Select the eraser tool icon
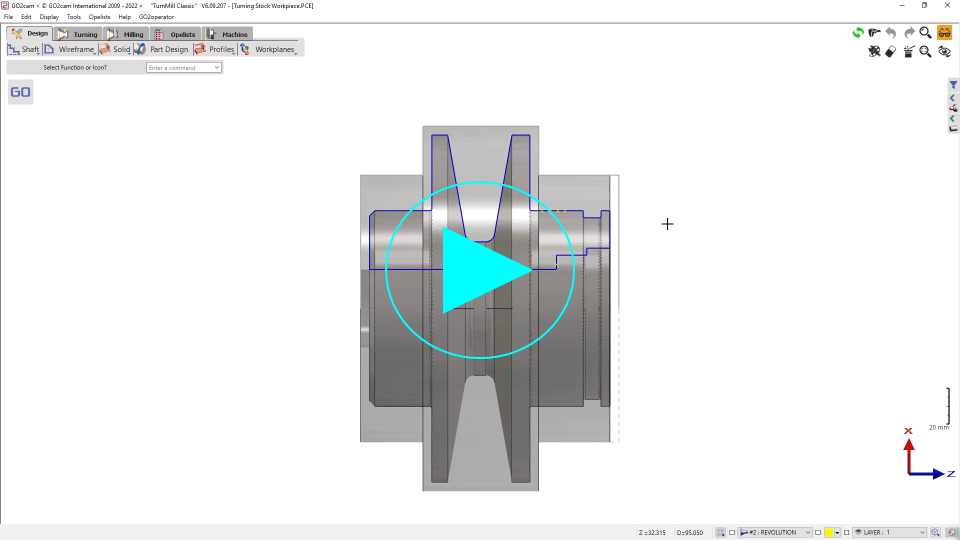Image resolution: width=960 pixels, height=540 pixels. 891,51
